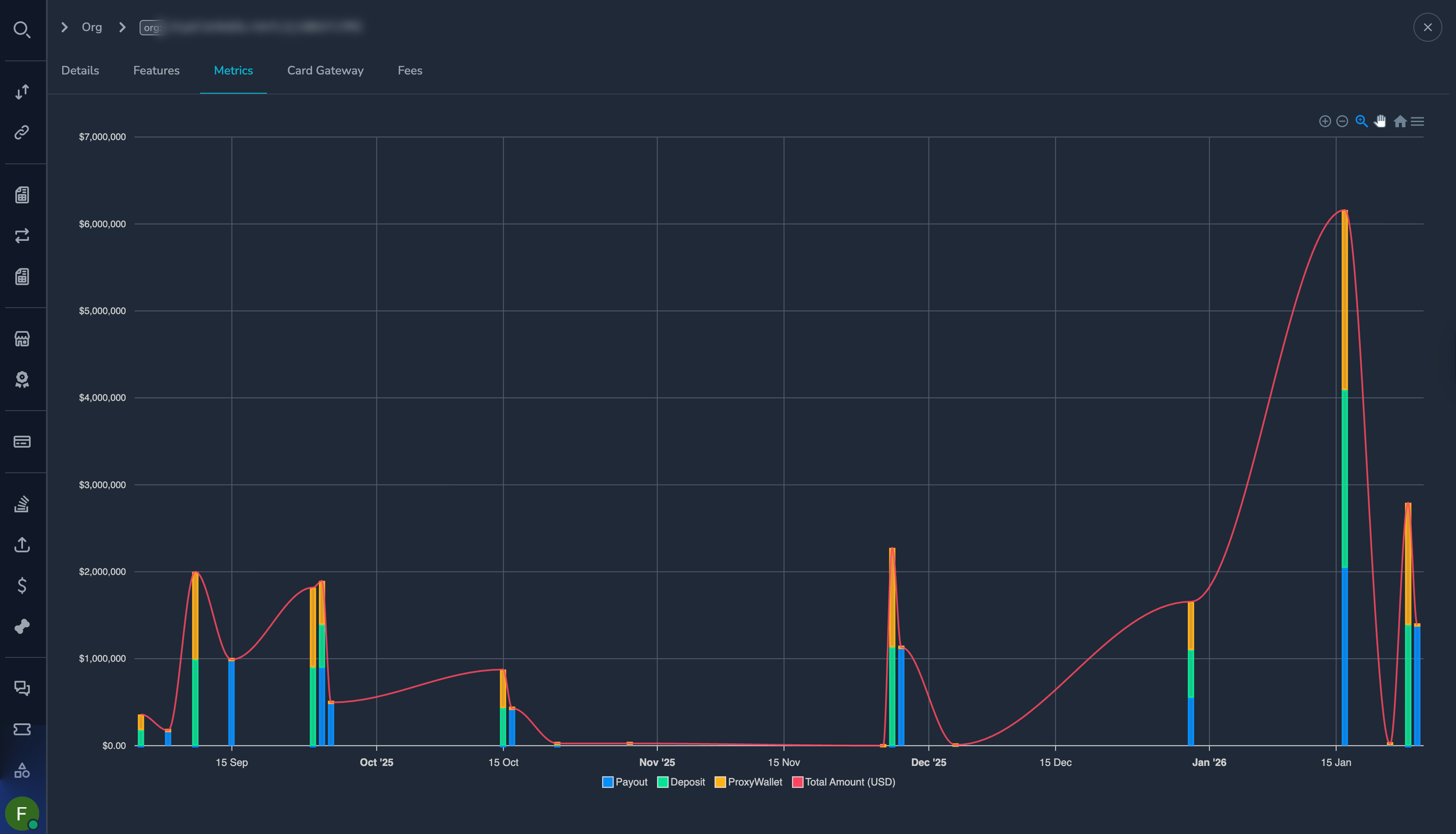1456x834 pixels.
Task: Switch to the Features tab
Action: [x=156, y=71]
